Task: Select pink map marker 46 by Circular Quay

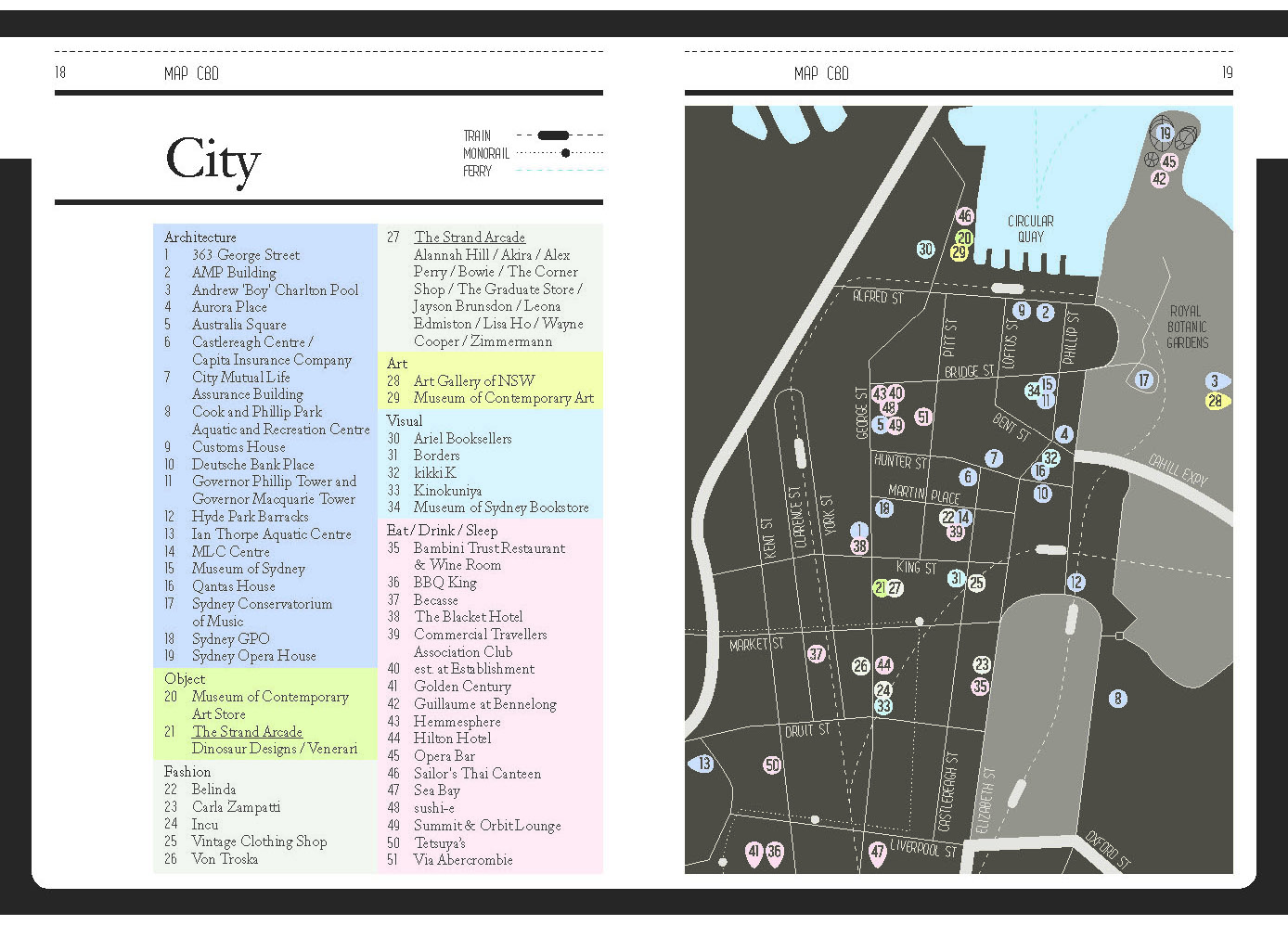Action: point(965,216)
